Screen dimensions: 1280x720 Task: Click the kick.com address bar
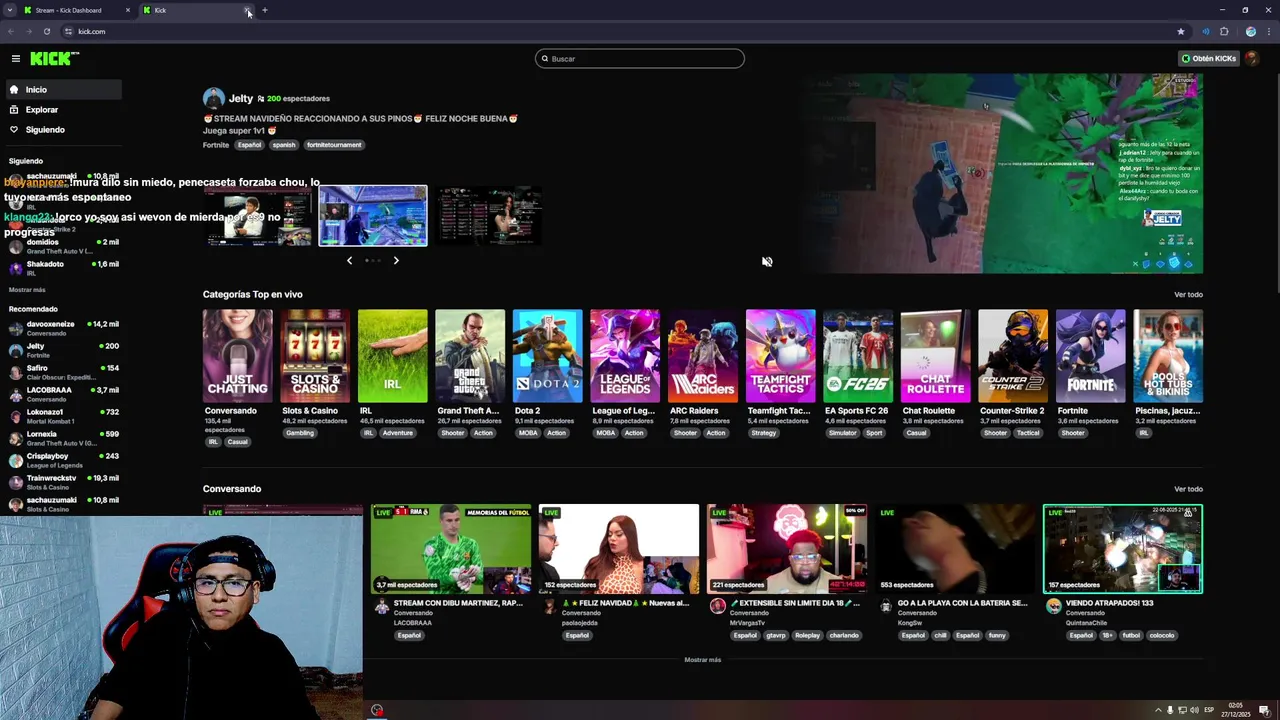[x=620, y=31]
